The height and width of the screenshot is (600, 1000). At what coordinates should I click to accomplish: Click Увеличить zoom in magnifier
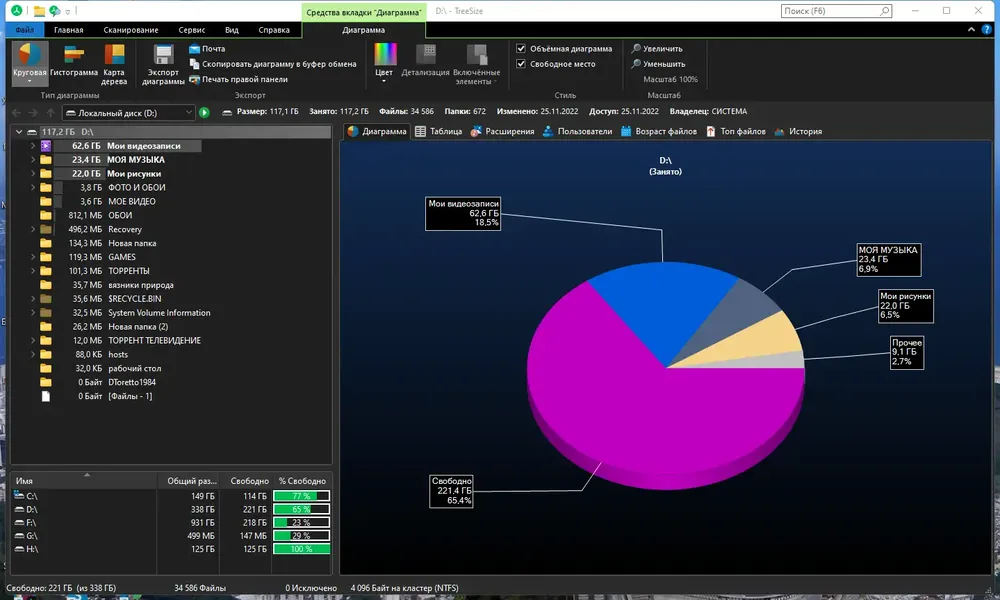[x=657, y=48]
